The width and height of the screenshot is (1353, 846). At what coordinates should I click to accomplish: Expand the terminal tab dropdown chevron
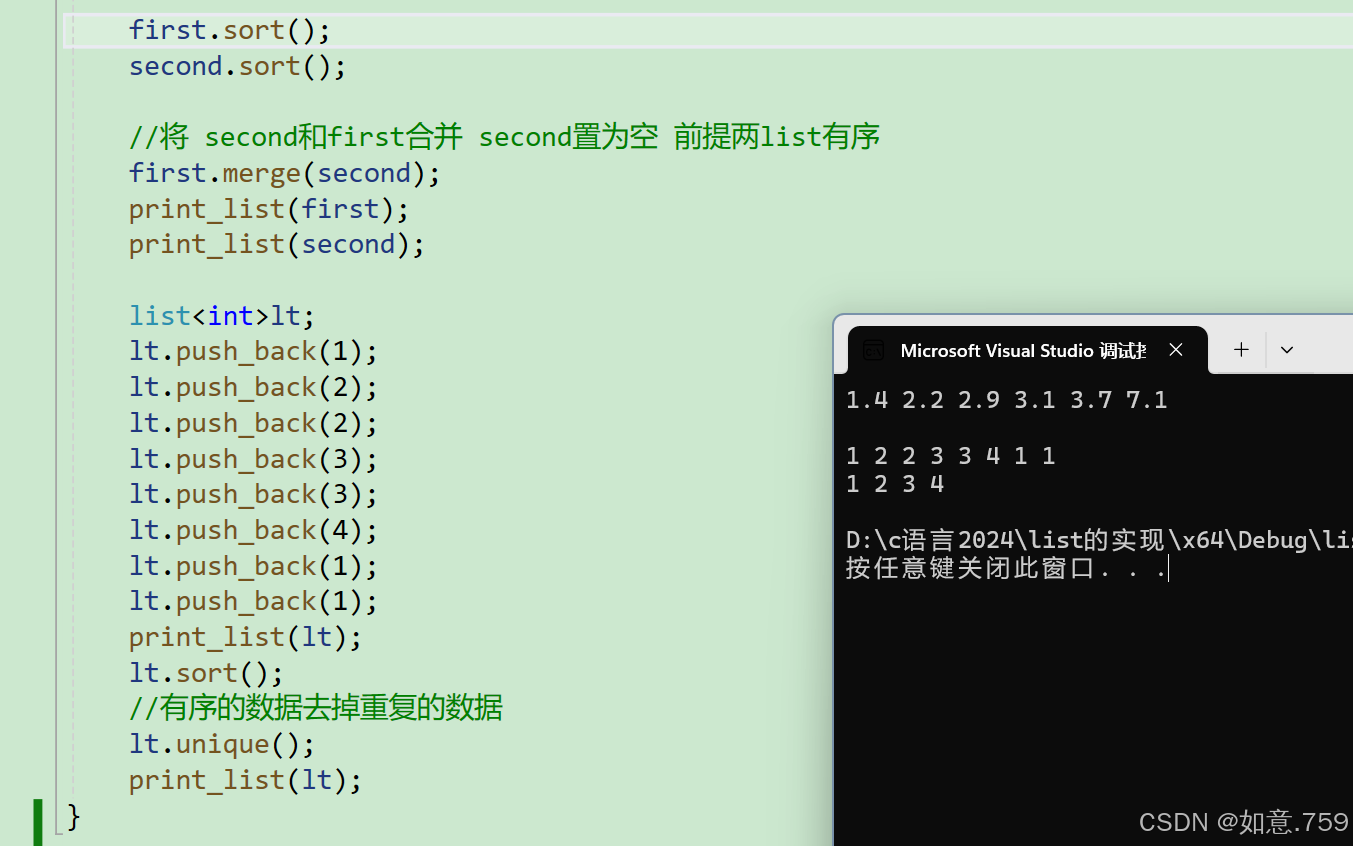click(1287, 350)
